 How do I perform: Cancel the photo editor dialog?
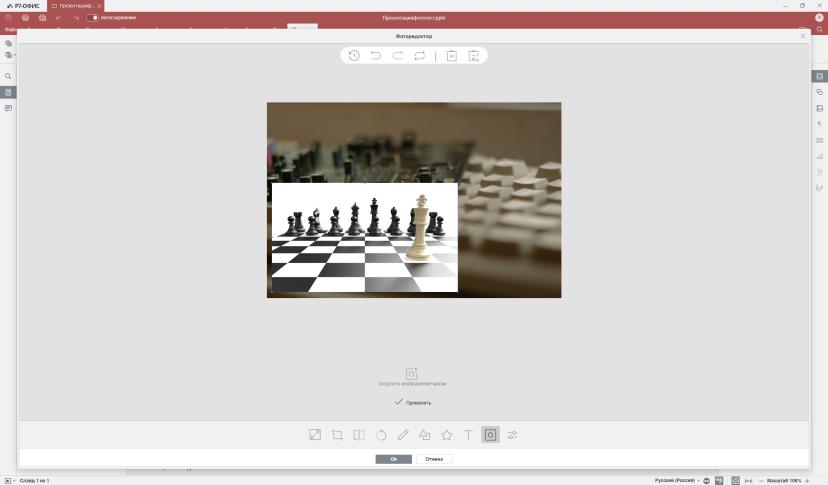coord(434,459)
